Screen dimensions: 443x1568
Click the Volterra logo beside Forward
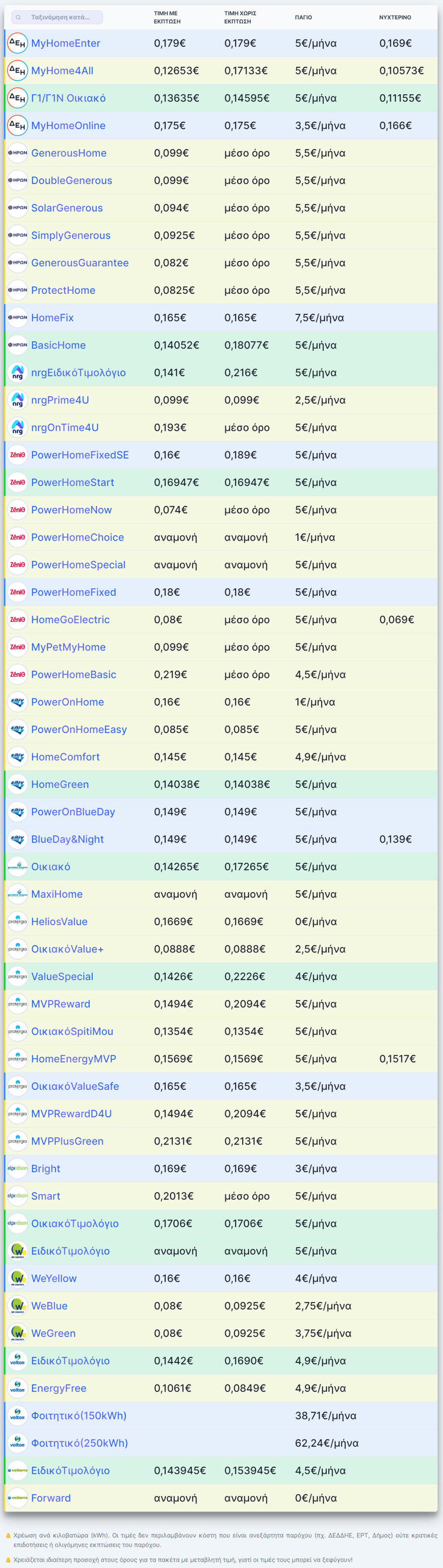pyautogui.click(x=18, y=1497)
